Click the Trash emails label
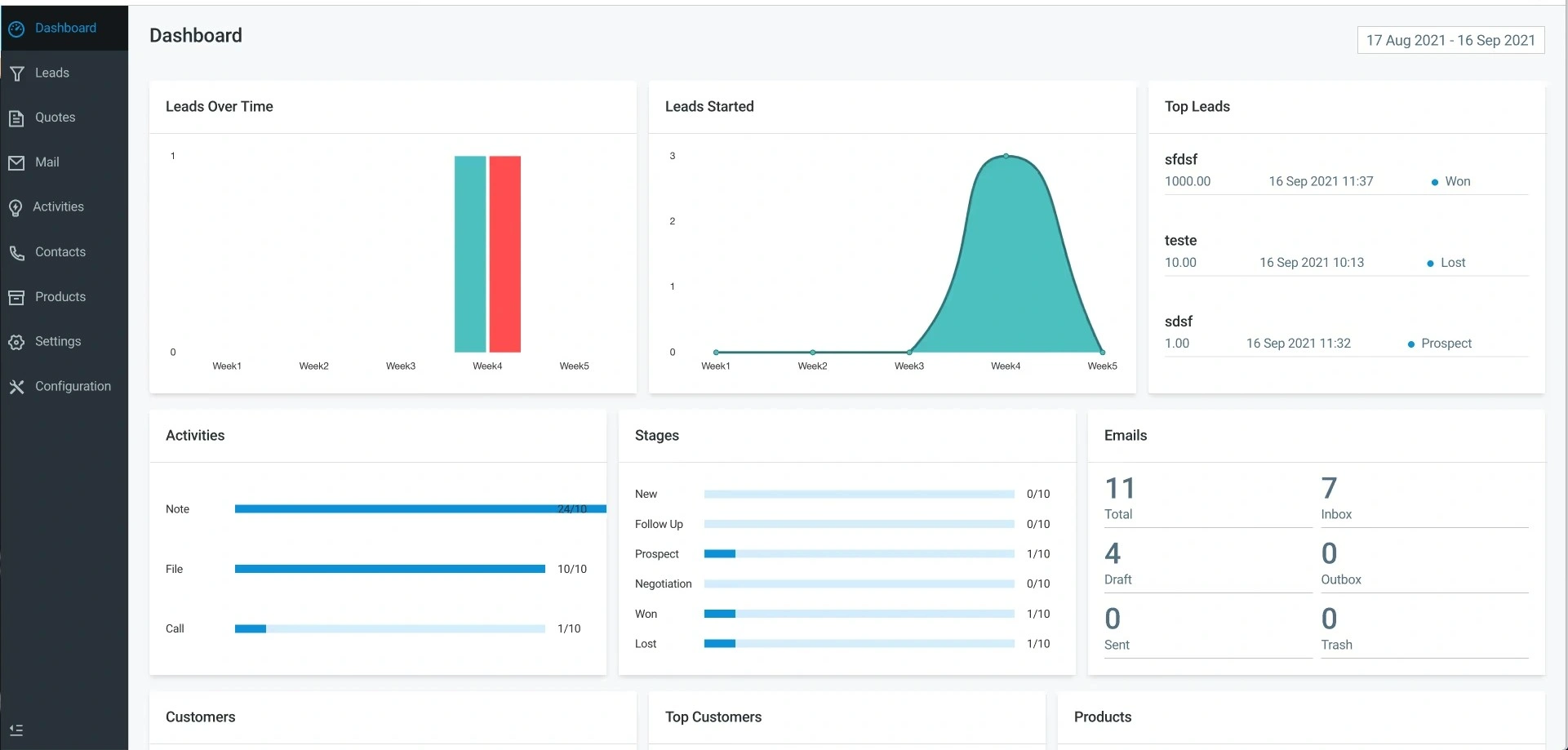1568x750 pixels. pos(1336,645)
